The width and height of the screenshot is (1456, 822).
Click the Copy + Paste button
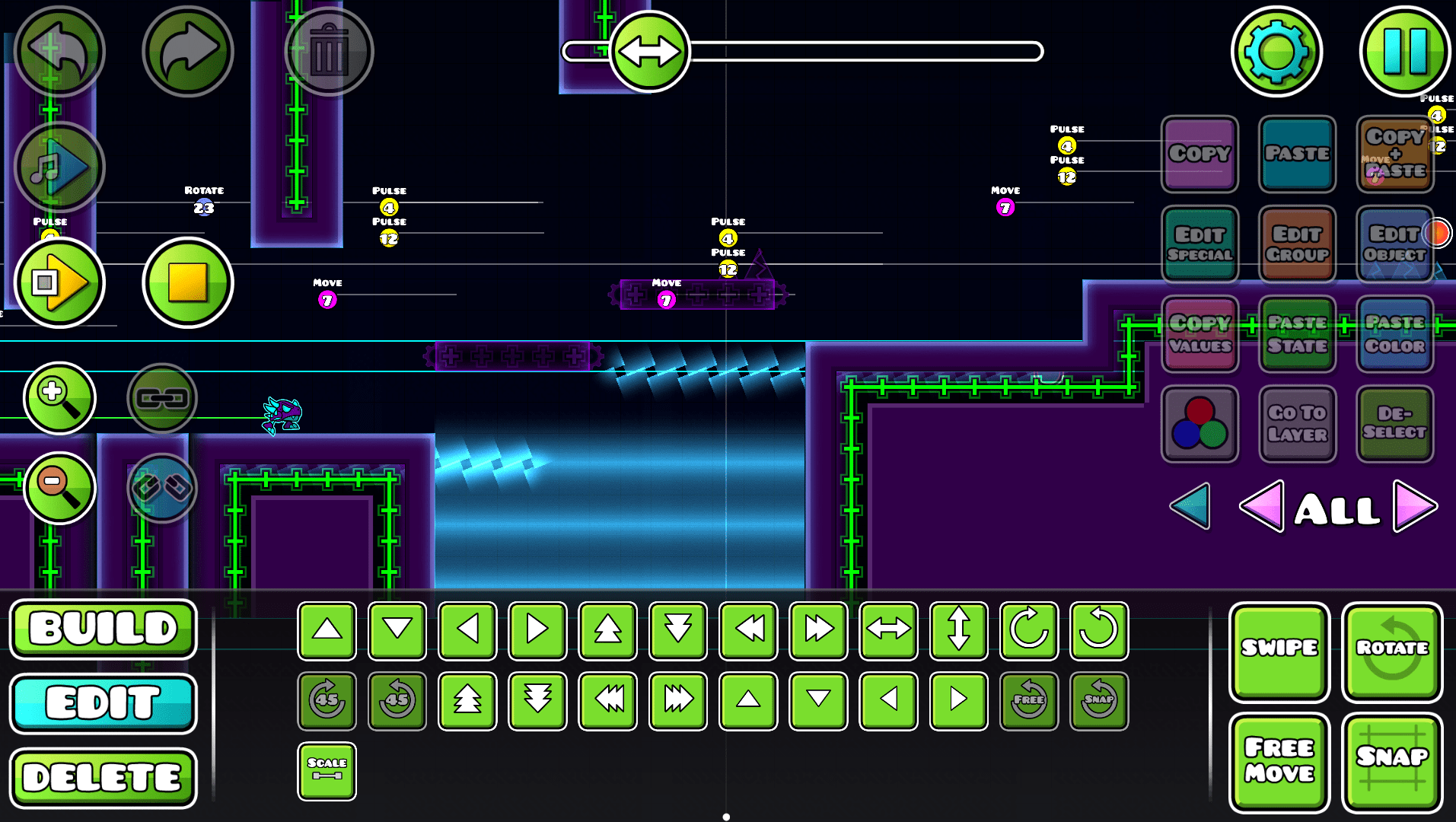click(x=1395, y=154)
